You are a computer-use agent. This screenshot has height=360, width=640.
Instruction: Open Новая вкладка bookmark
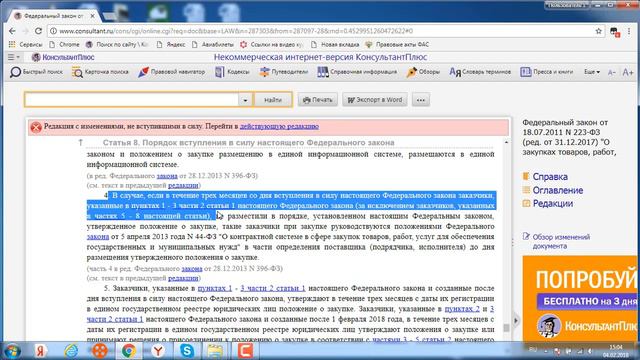335,44
